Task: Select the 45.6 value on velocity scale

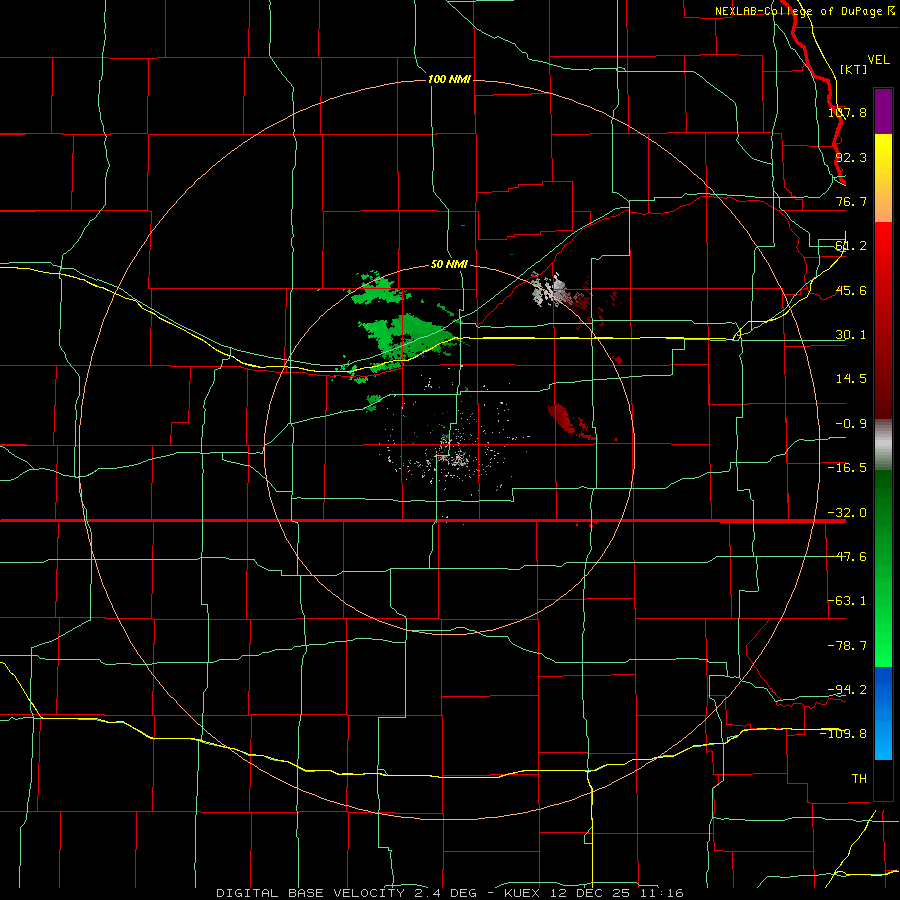Action: (851, 290)
